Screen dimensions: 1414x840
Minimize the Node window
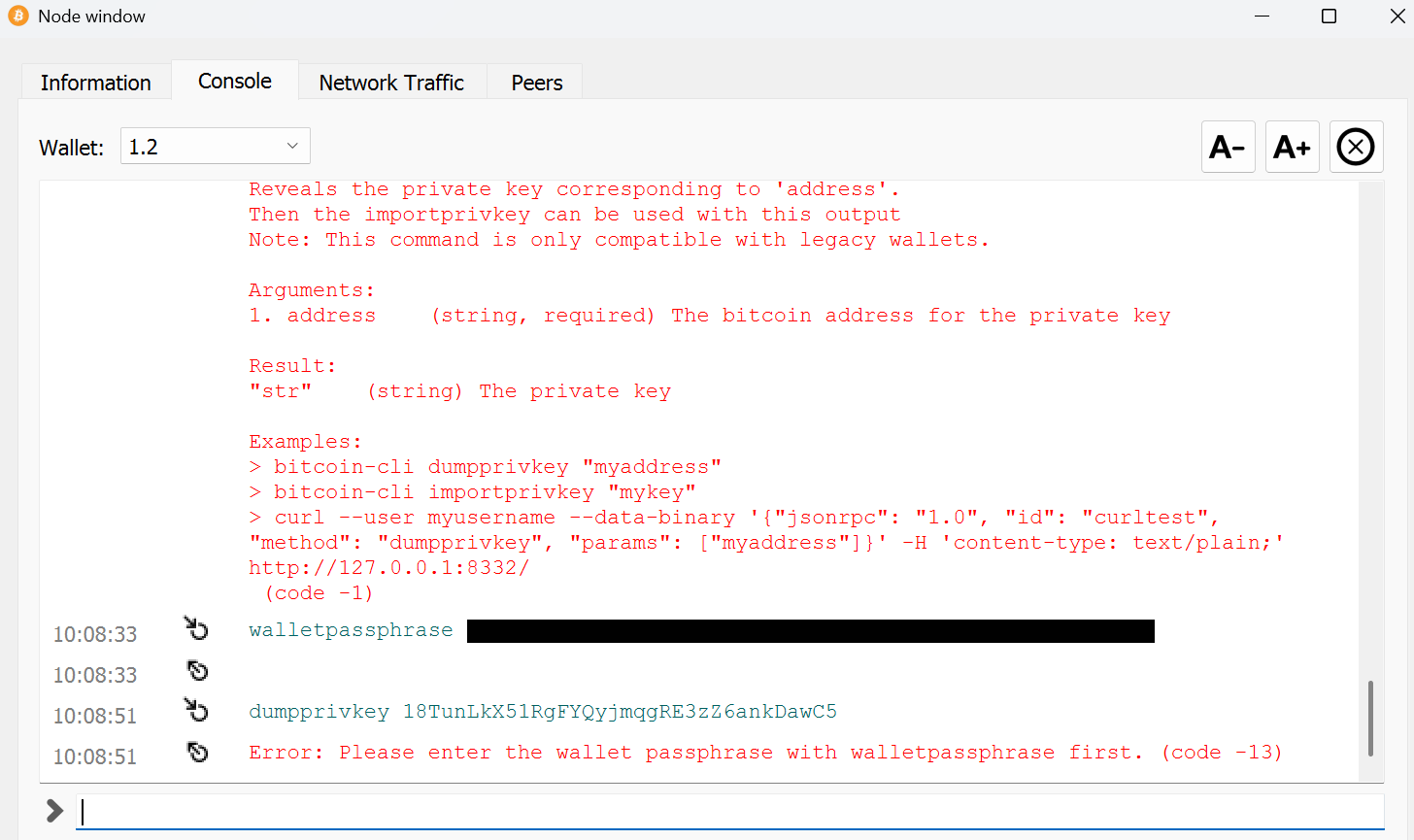tap(1262, 17)
